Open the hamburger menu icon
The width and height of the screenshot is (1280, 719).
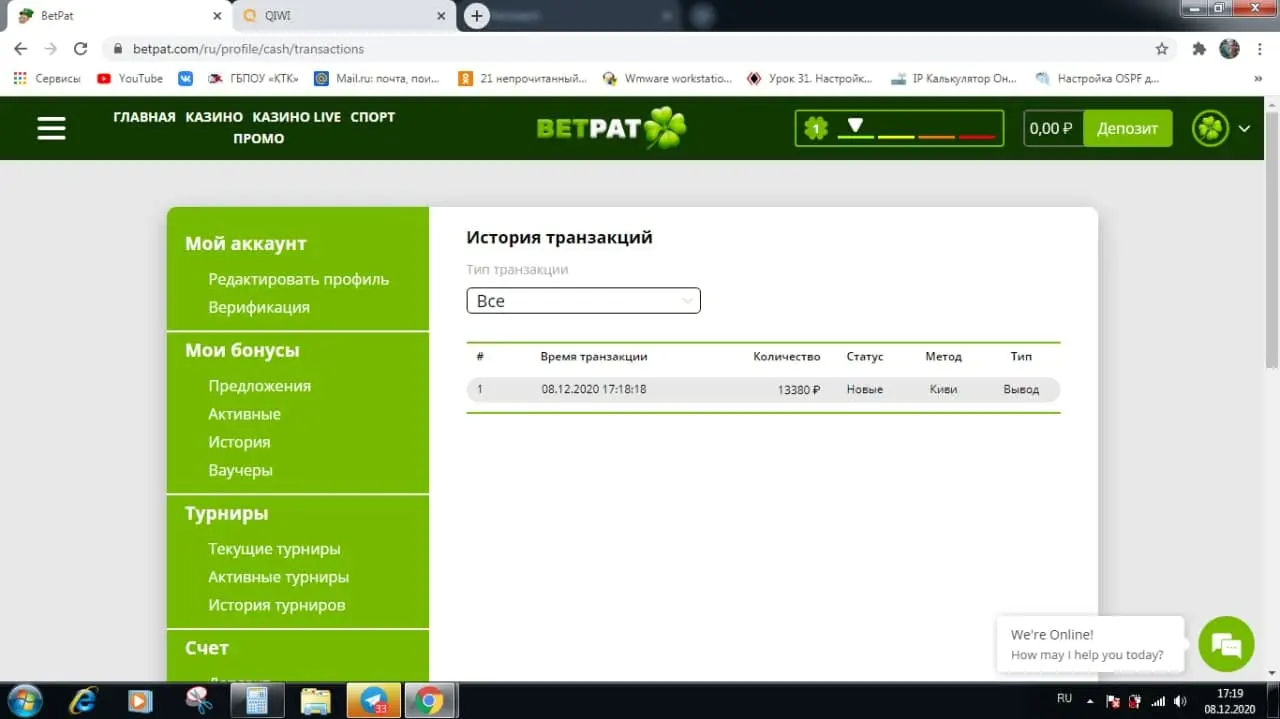(51, 128)
